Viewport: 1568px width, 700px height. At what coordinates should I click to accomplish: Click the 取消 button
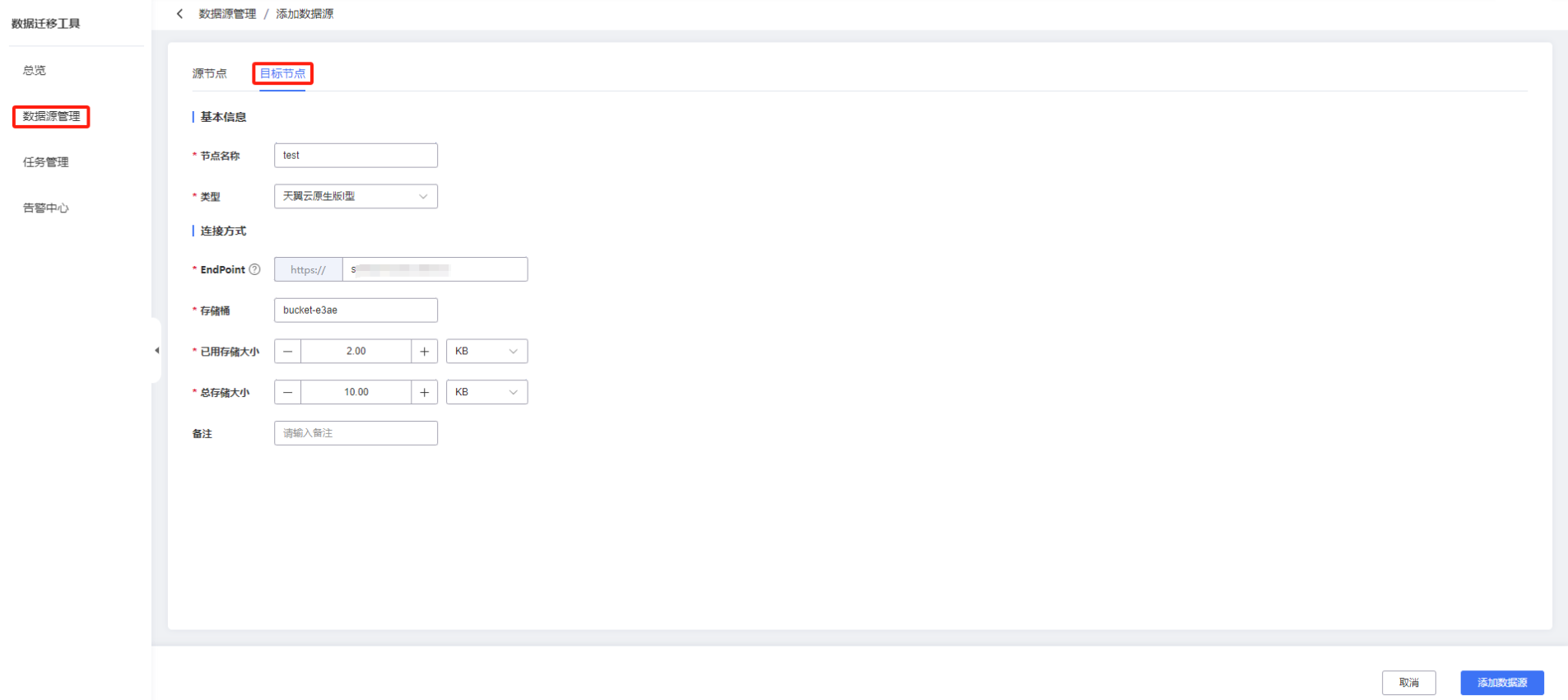pos(1409,683)
